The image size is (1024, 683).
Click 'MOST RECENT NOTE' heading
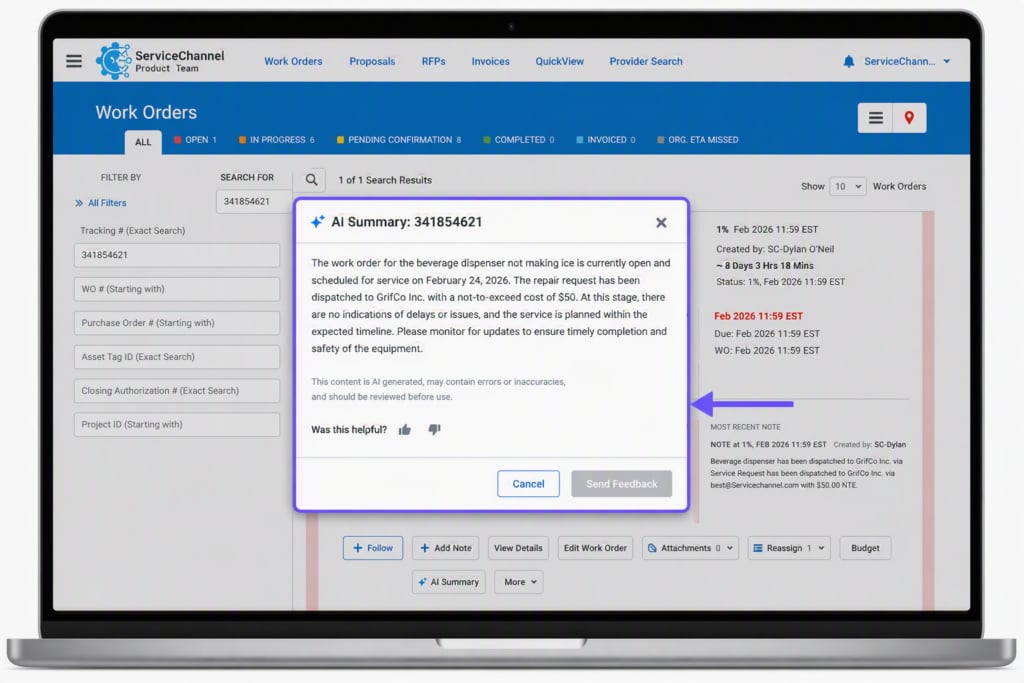point(745,427)
